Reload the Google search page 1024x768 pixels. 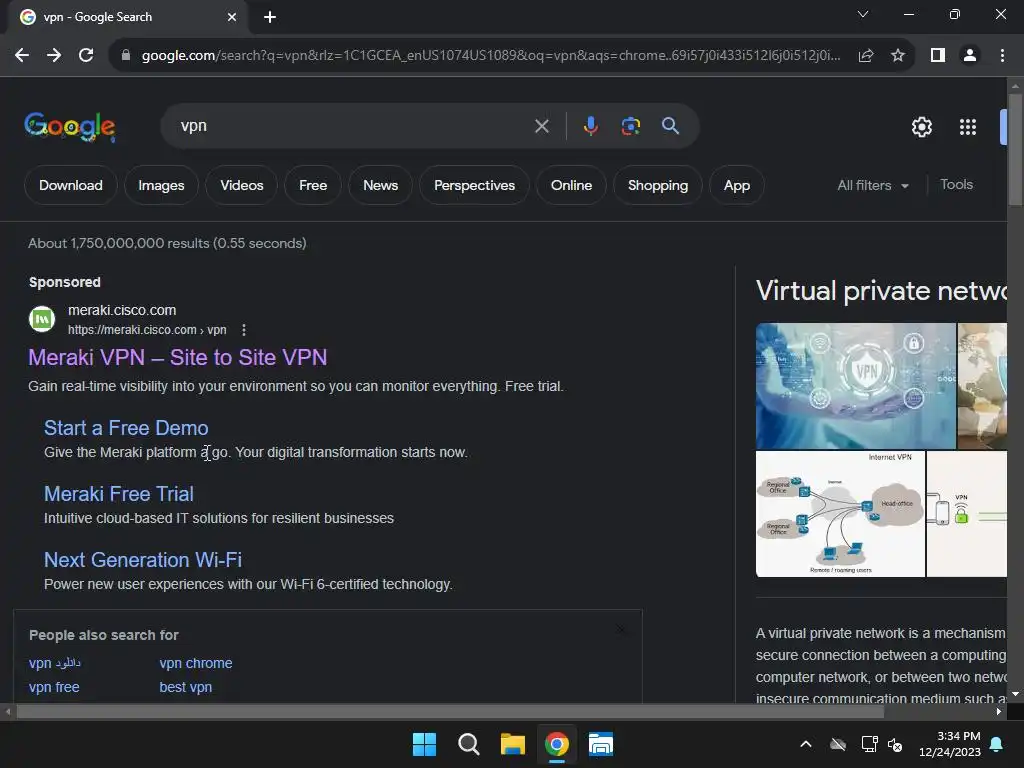86,56
